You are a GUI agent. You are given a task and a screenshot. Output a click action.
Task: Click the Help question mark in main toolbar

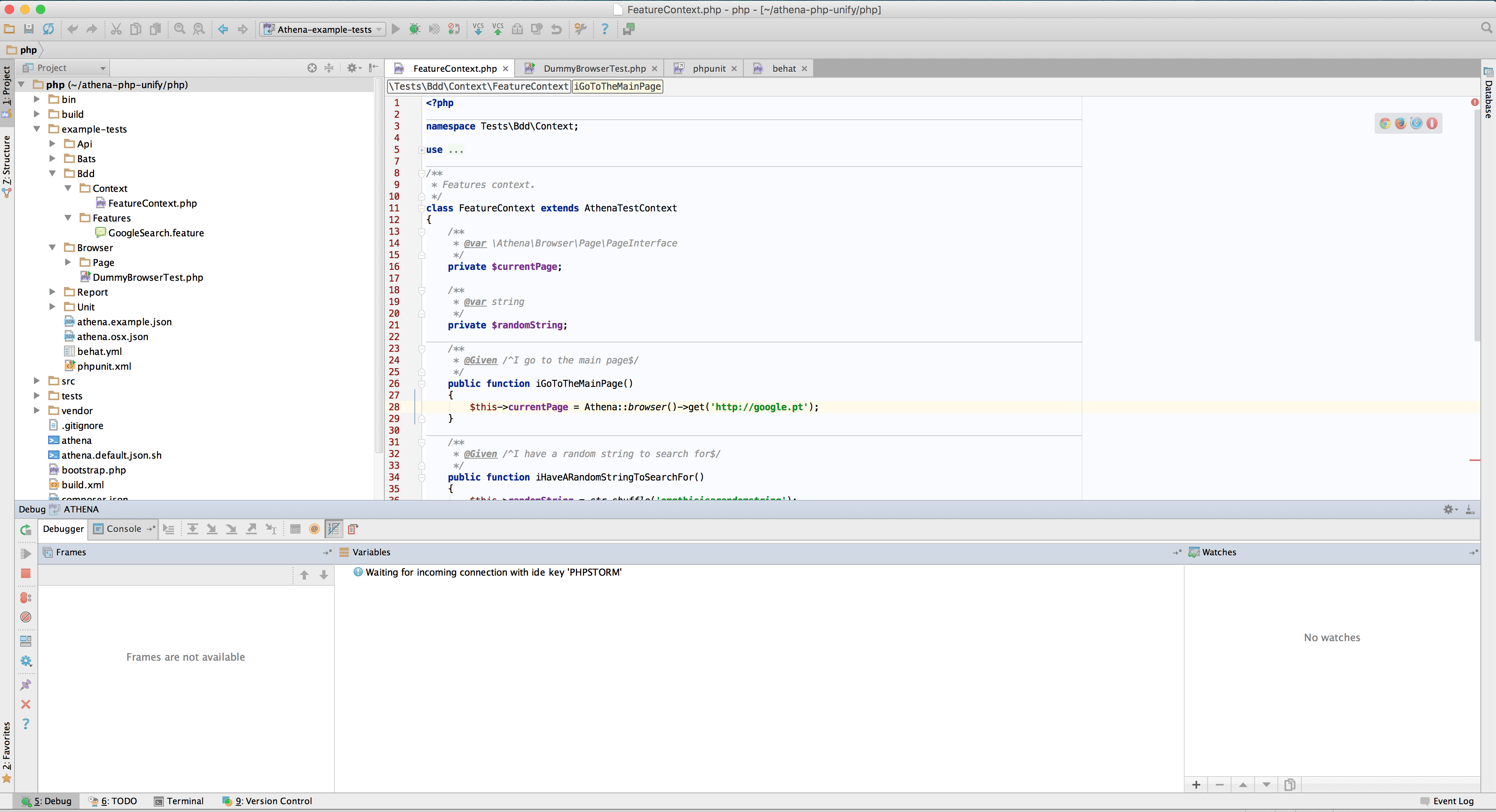[604, 29]
